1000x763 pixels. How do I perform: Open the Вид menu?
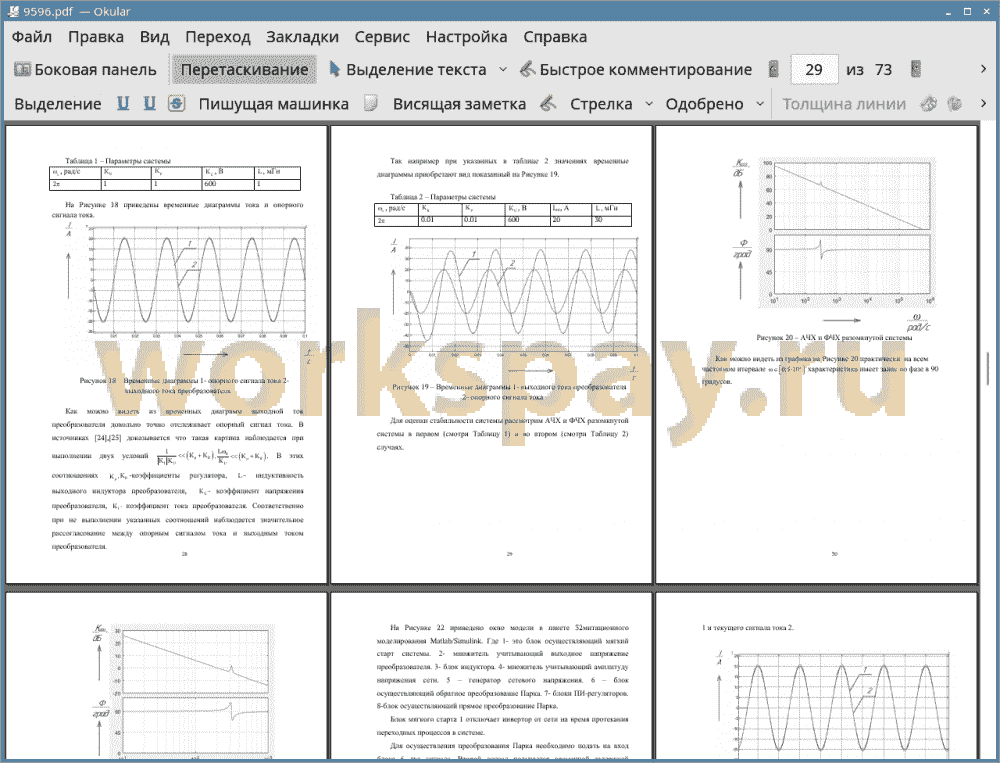tap(154, 37)
